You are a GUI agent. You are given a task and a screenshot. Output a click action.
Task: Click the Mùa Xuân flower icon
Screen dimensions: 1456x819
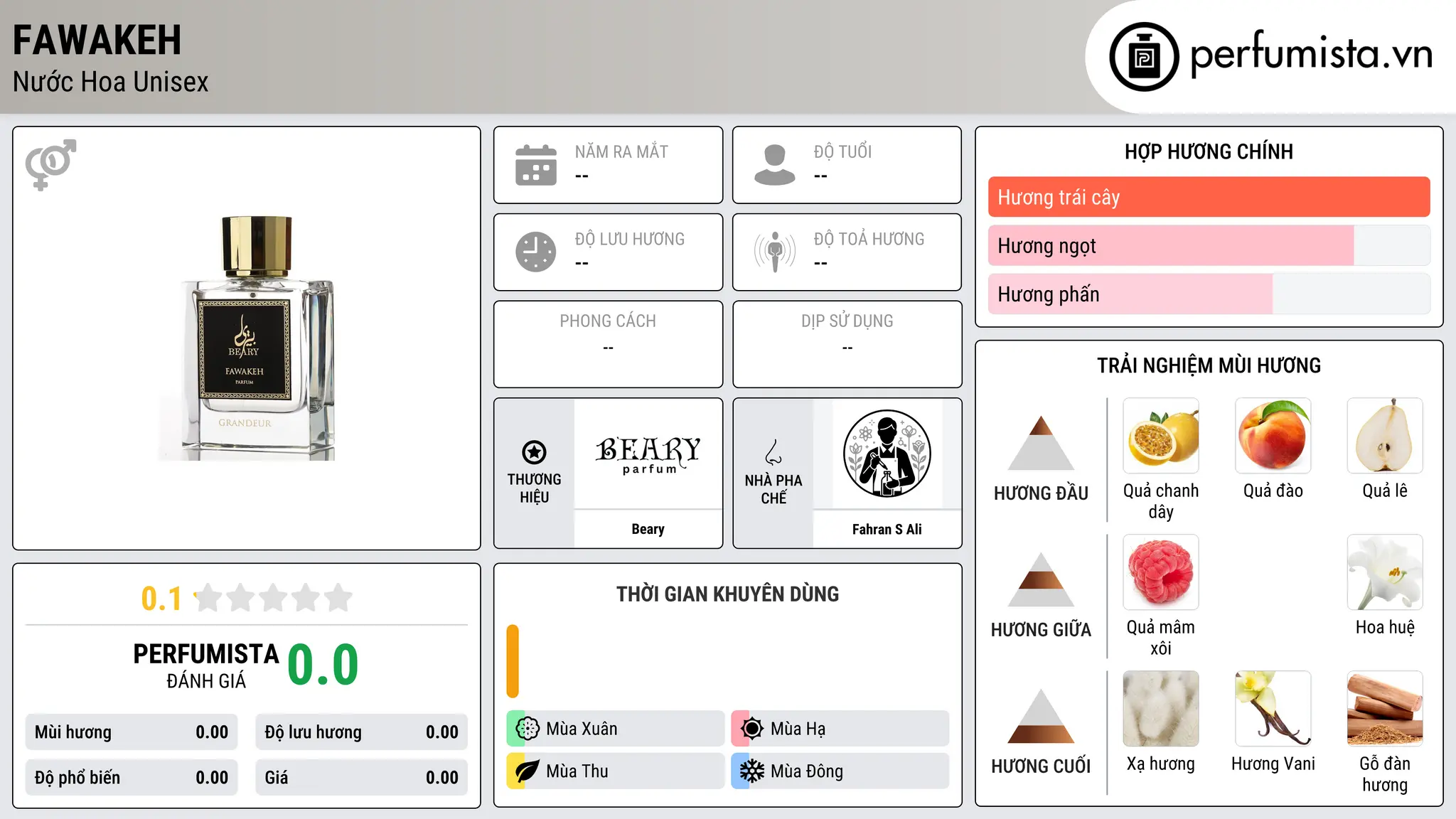[528, 729]
